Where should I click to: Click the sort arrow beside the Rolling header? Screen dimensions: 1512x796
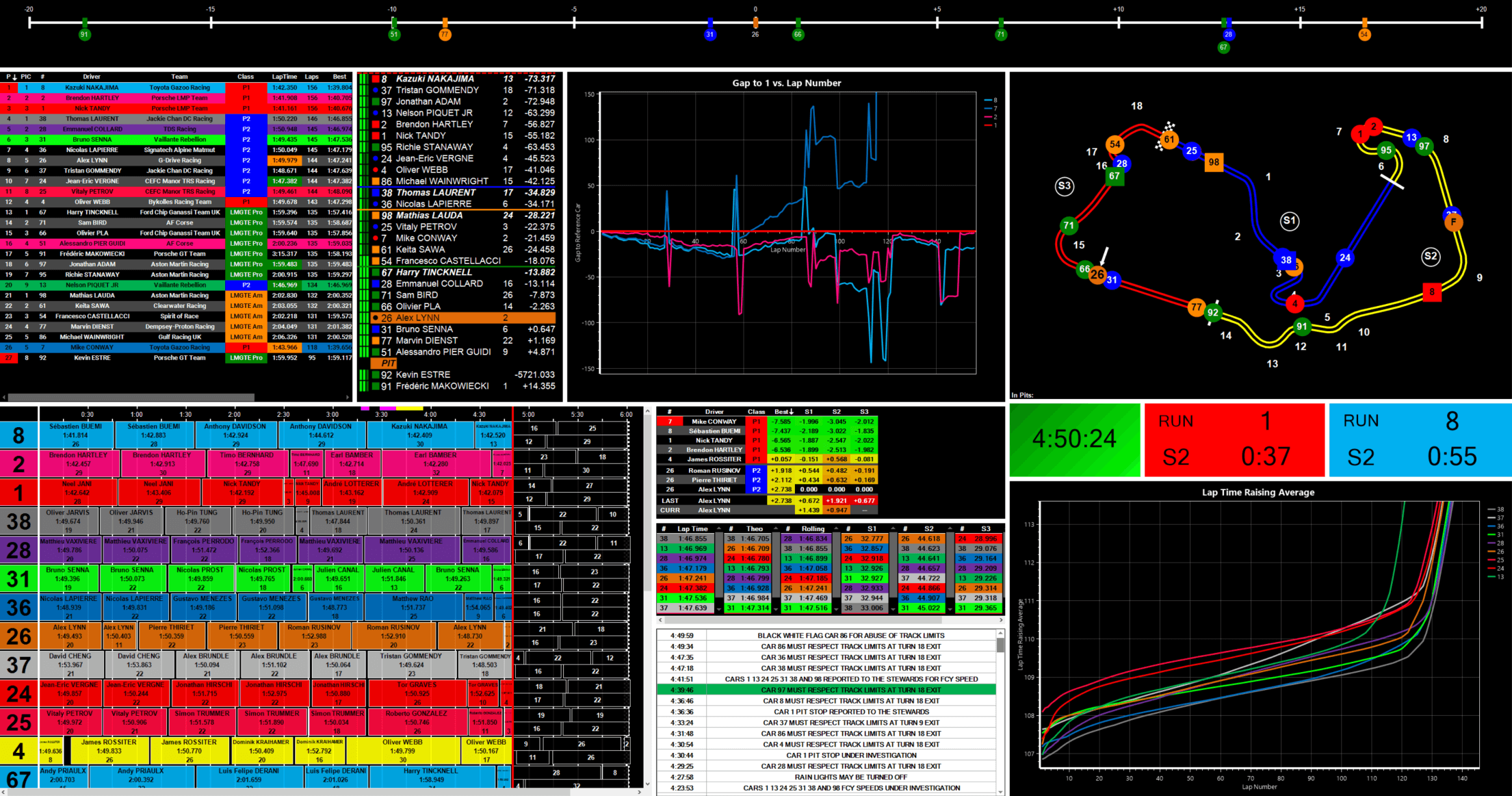coord(836,528)
